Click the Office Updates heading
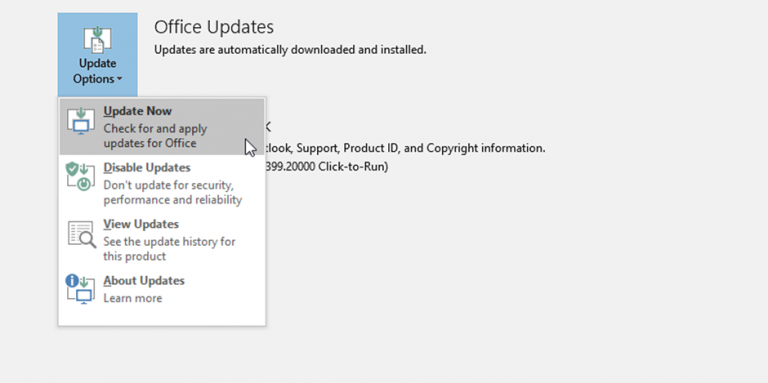Viewport: 768px width, 383px height. 214,27
